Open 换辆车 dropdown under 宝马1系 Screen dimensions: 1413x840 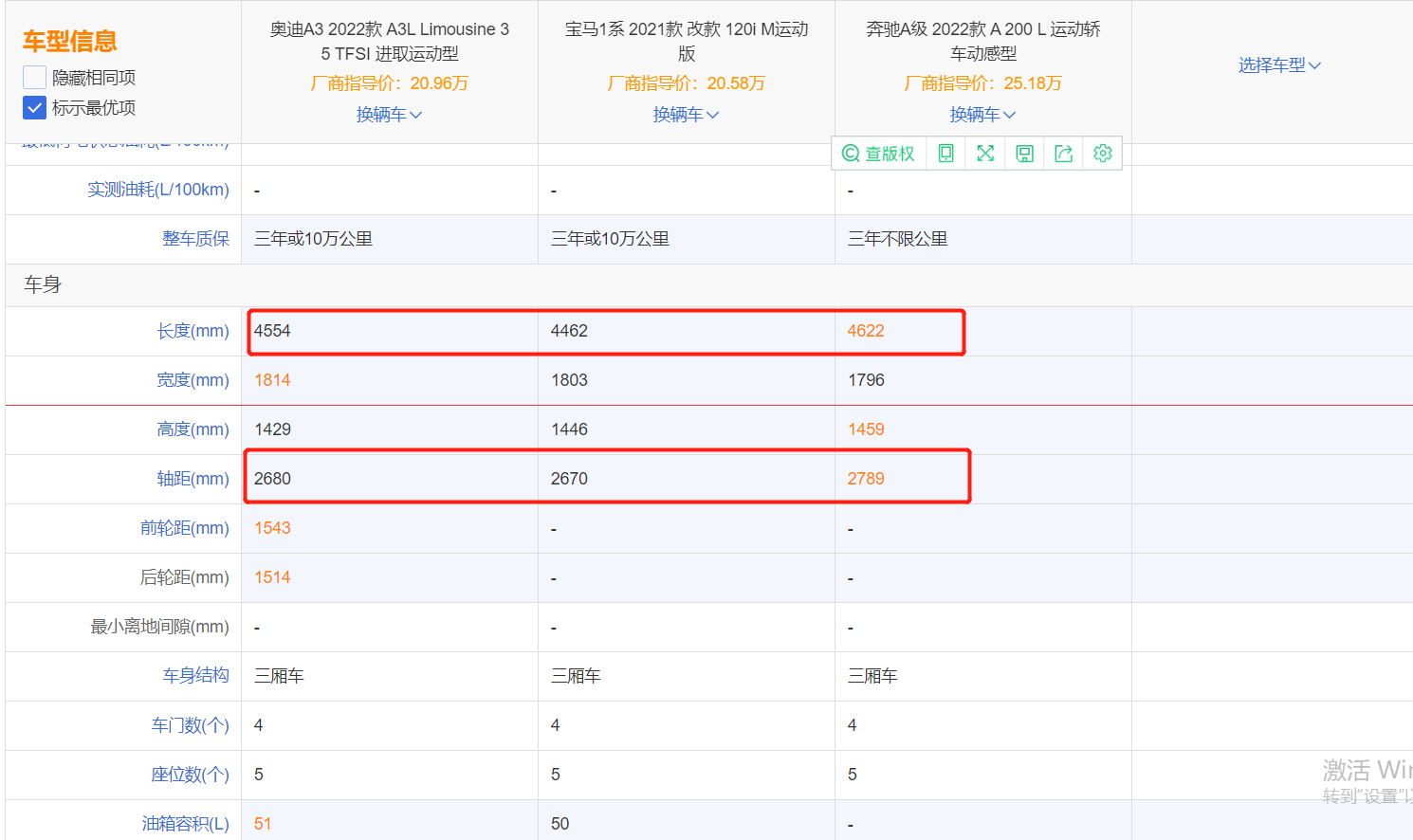pos(686,114)
